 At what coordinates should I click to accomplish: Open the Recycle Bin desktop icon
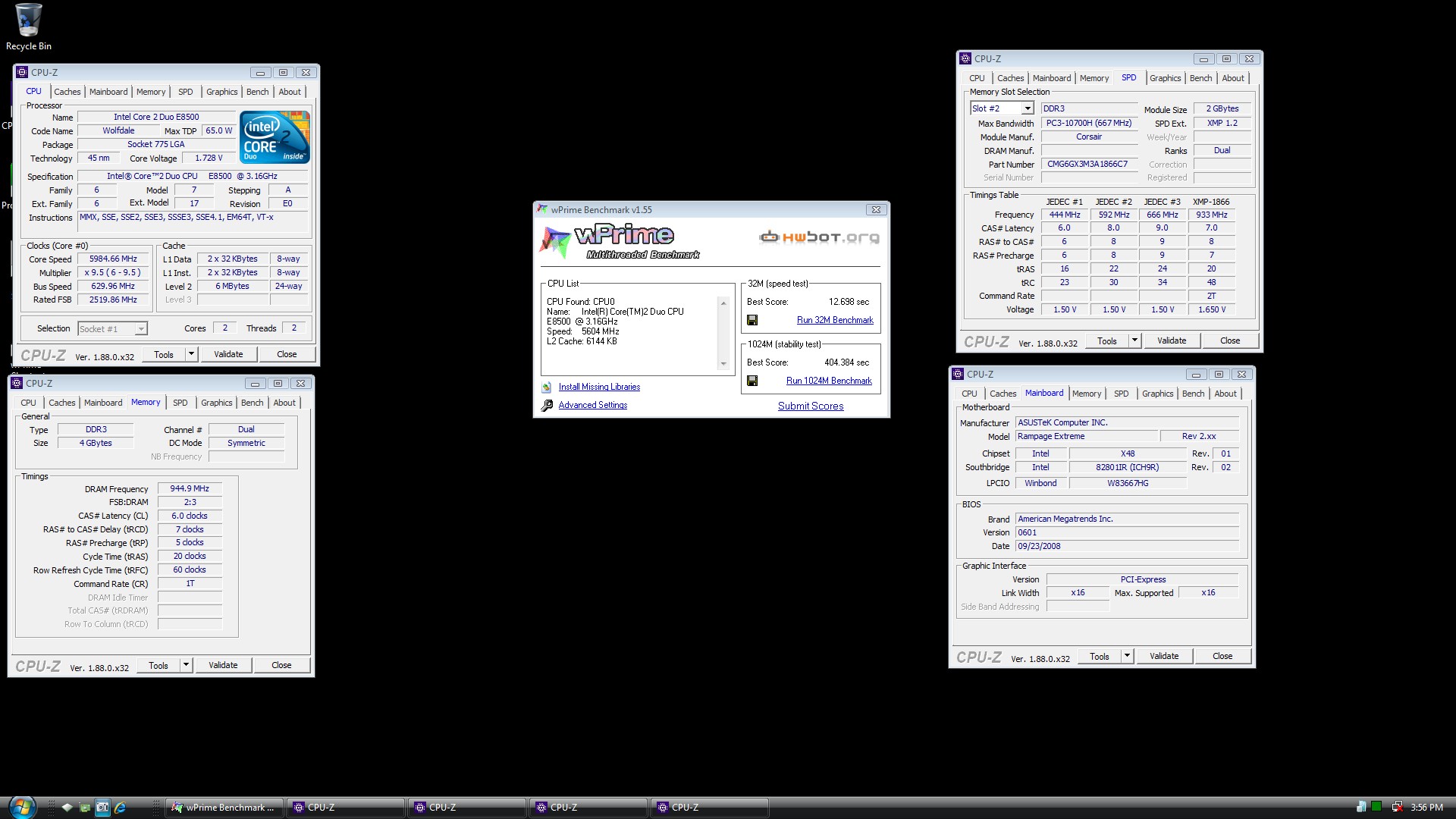(29, 27)
